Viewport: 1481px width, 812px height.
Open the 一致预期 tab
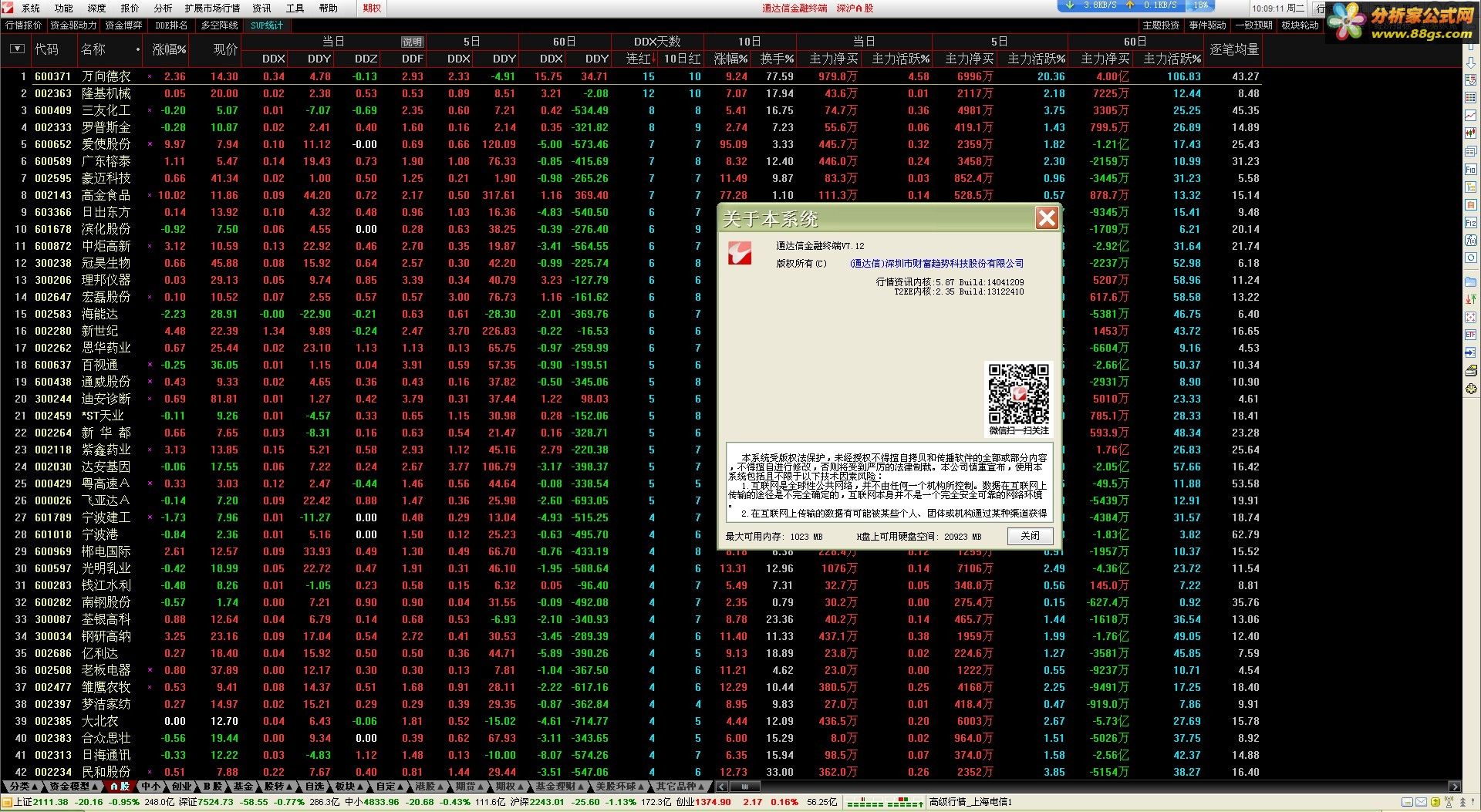click(x=1253, y=25)
